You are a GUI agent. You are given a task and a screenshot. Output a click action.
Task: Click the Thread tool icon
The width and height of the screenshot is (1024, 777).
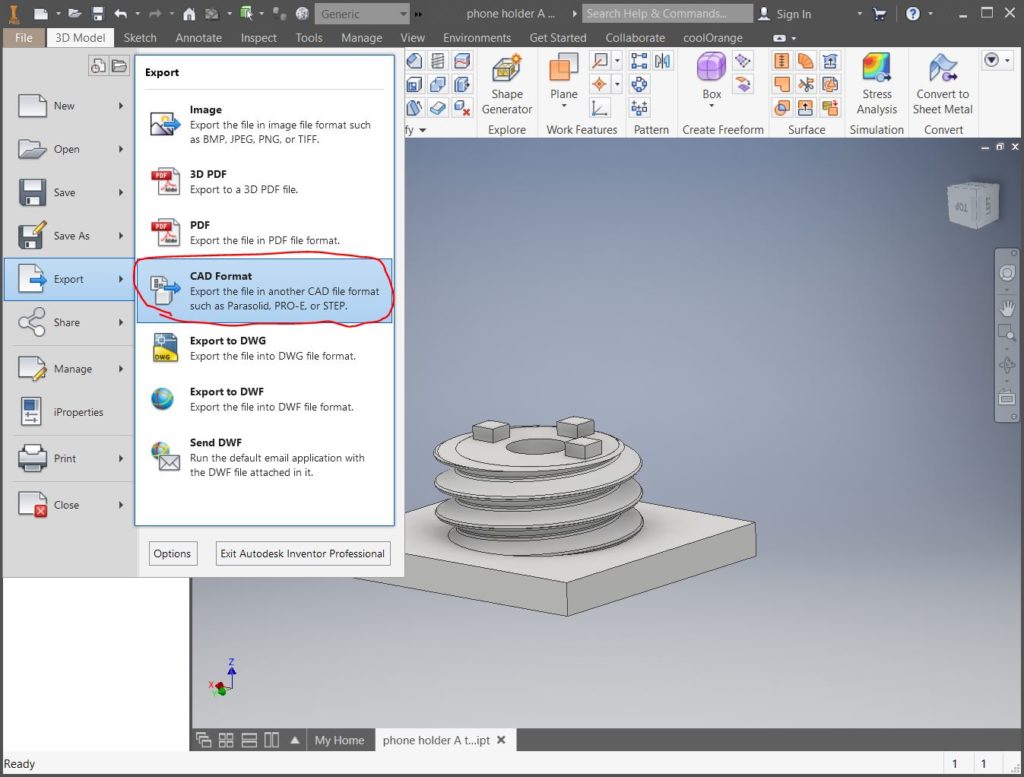[x=438, y=61]
